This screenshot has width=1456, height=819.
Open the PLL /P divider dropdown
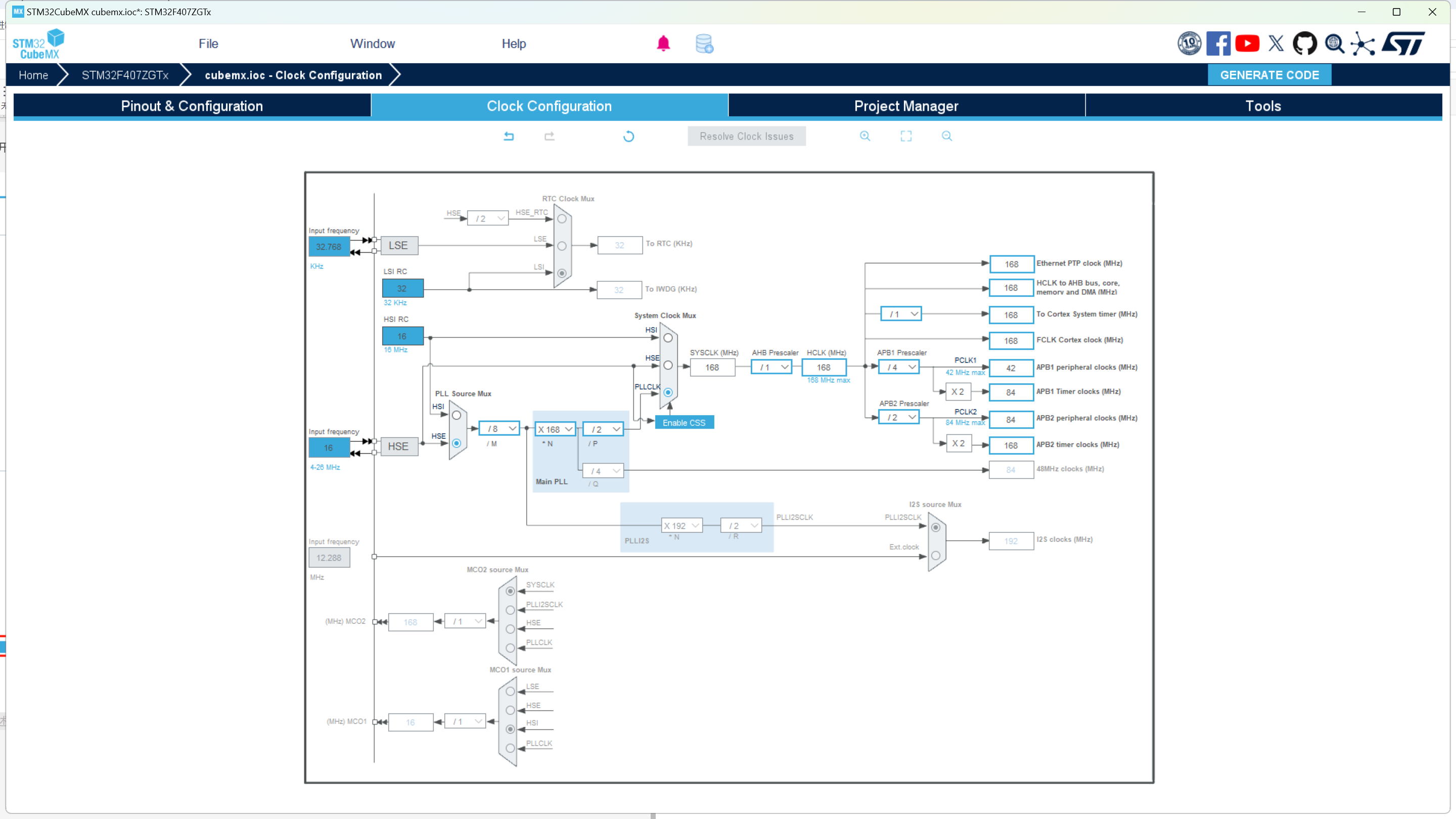(x=603, y=429)
